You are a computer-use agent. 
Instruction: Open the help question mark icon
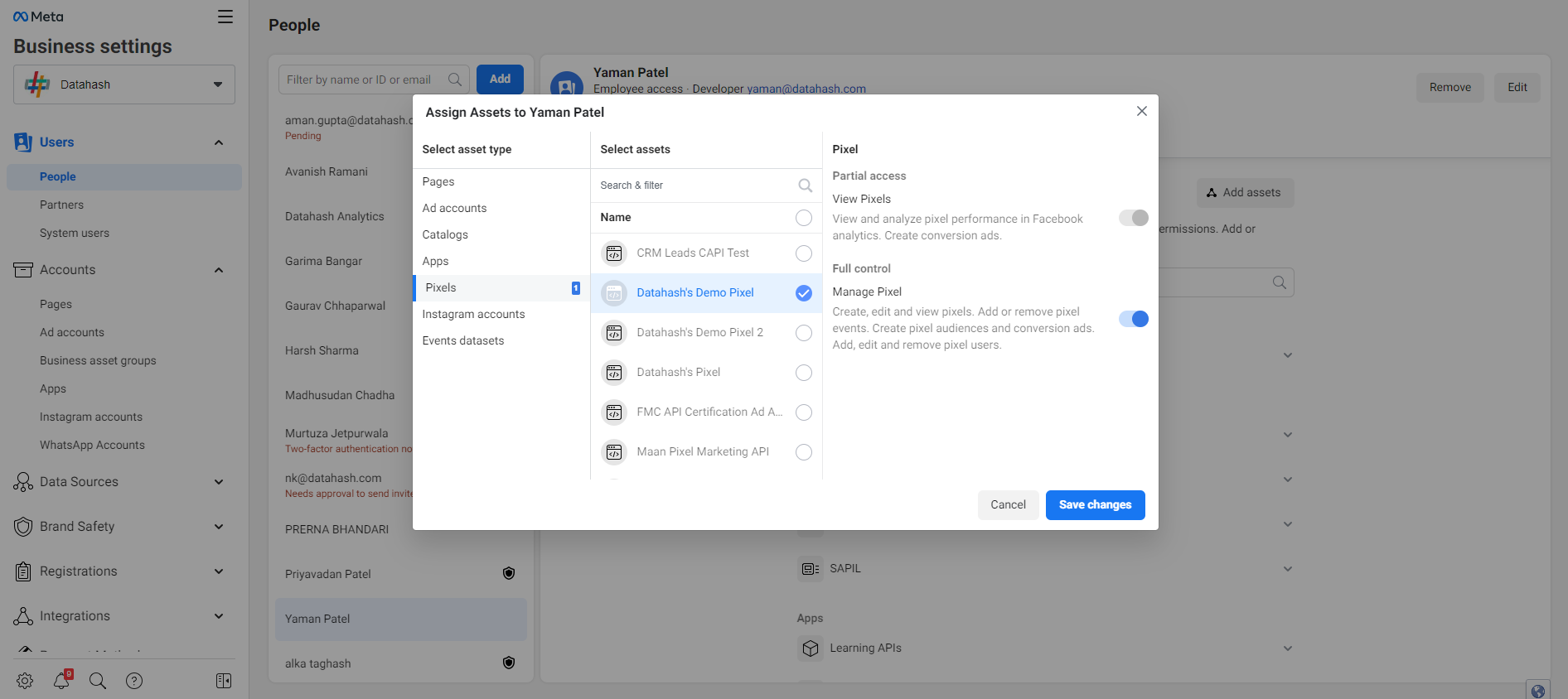(x=134, y=681)
